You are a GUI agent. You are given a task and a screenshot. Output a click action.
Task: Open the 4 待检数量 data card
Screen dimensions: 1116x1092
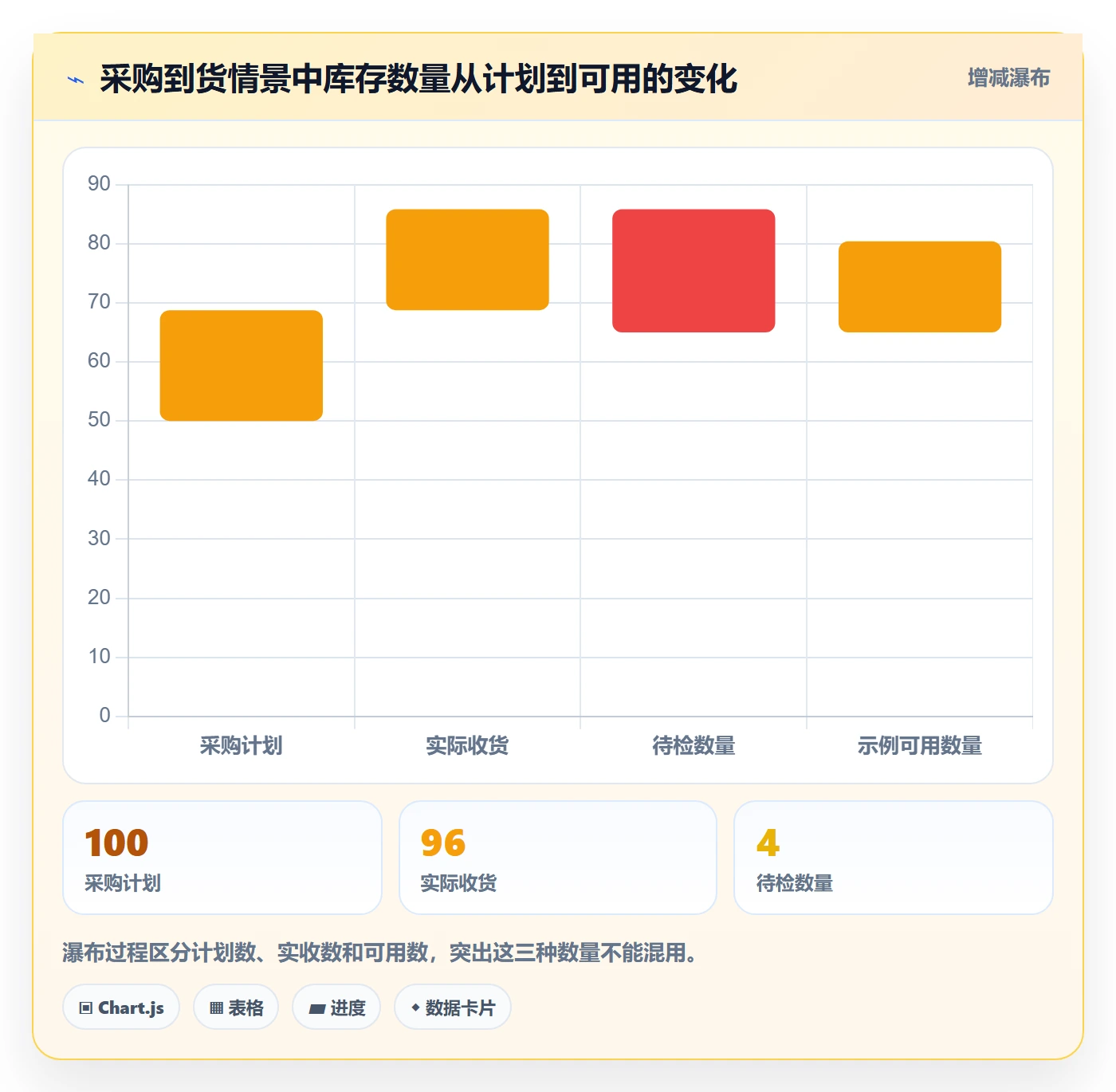click(x=894, y=858)
